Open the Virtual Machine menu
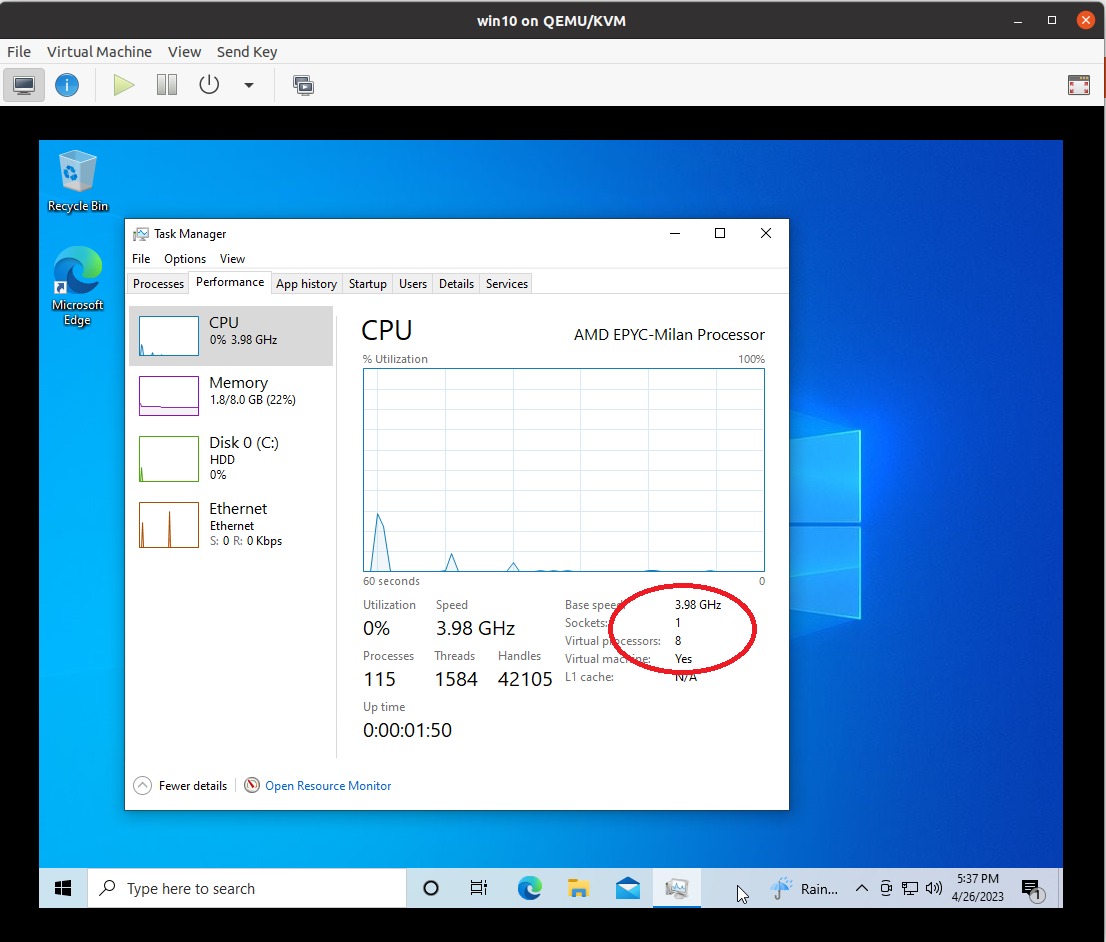The image size is (1106, 942). tap(99, 52)
